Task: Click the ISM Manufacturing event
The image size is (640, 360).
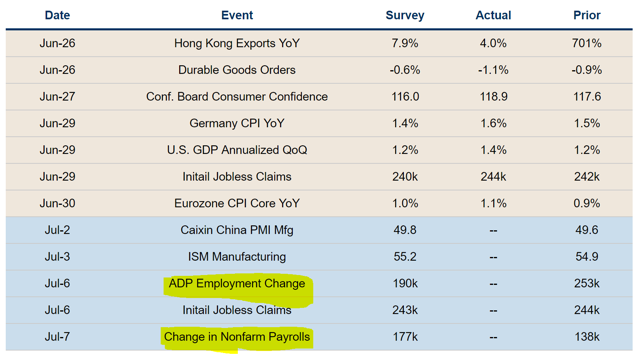Action: (237, 257)
